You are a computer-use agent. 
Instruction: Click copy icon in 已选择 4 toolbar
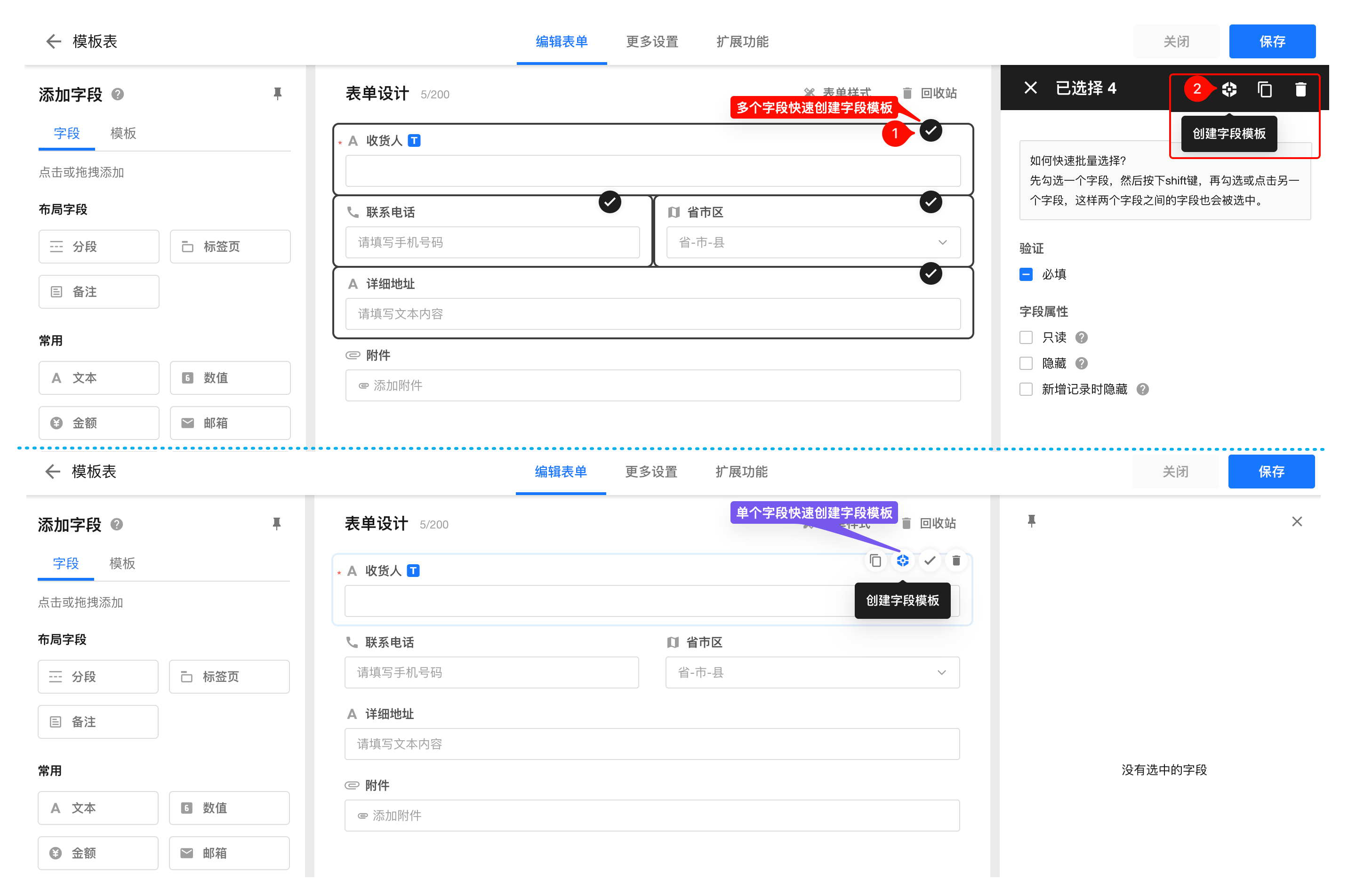point(1265,89)
